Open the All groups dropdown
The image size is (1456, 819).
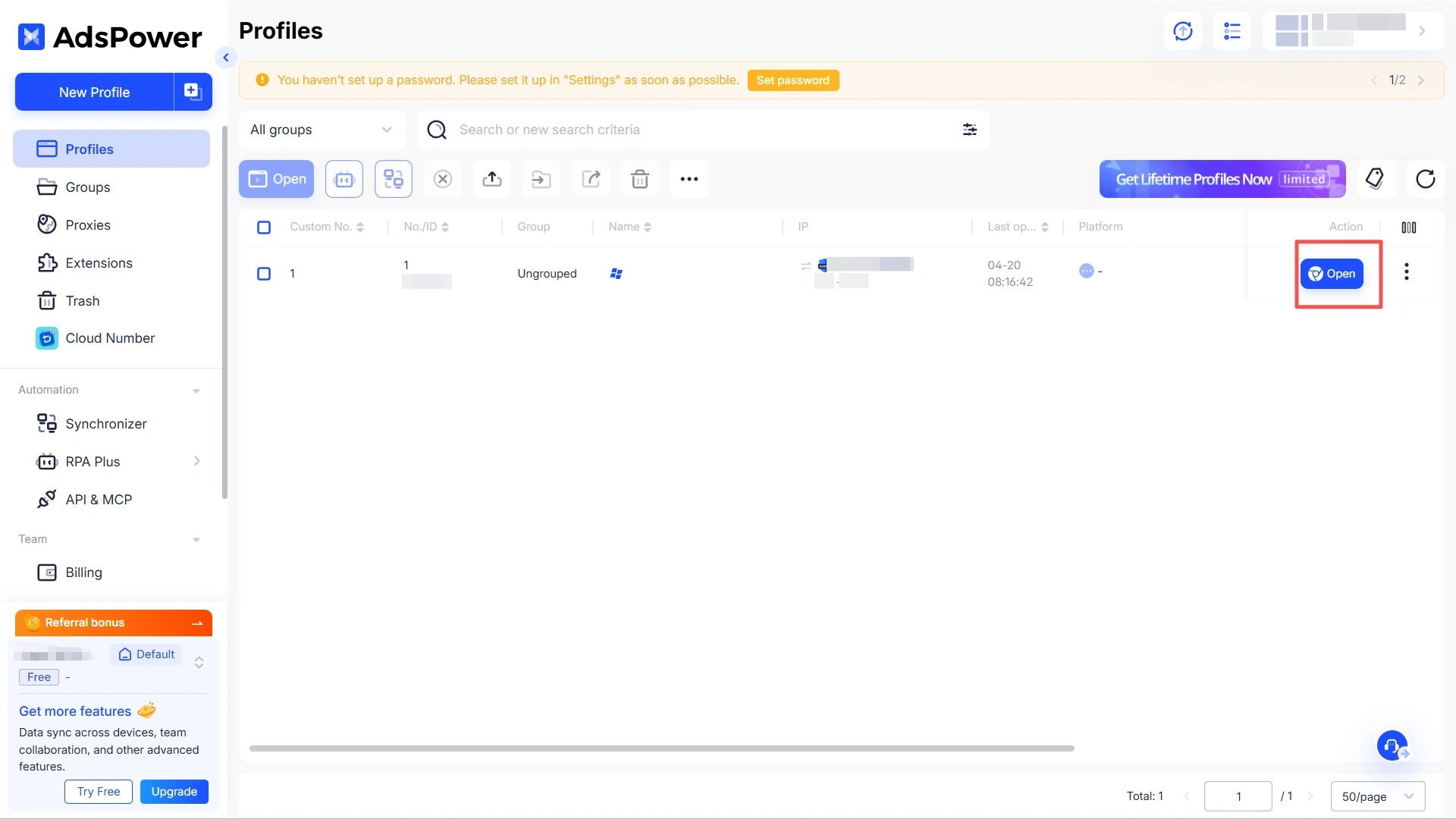[322, 130]
